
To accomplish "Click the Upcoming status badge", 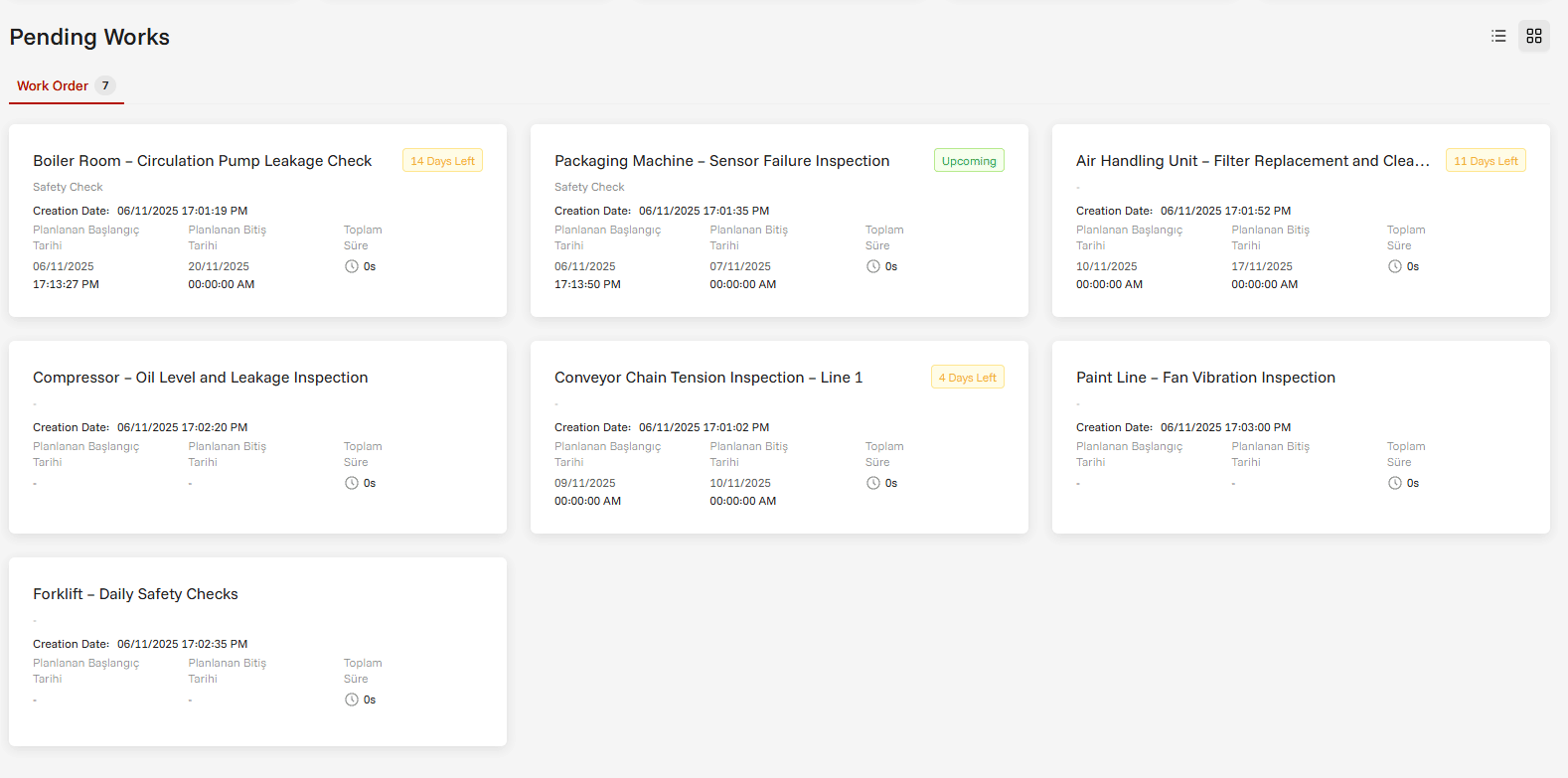I will tap(969, 161).
